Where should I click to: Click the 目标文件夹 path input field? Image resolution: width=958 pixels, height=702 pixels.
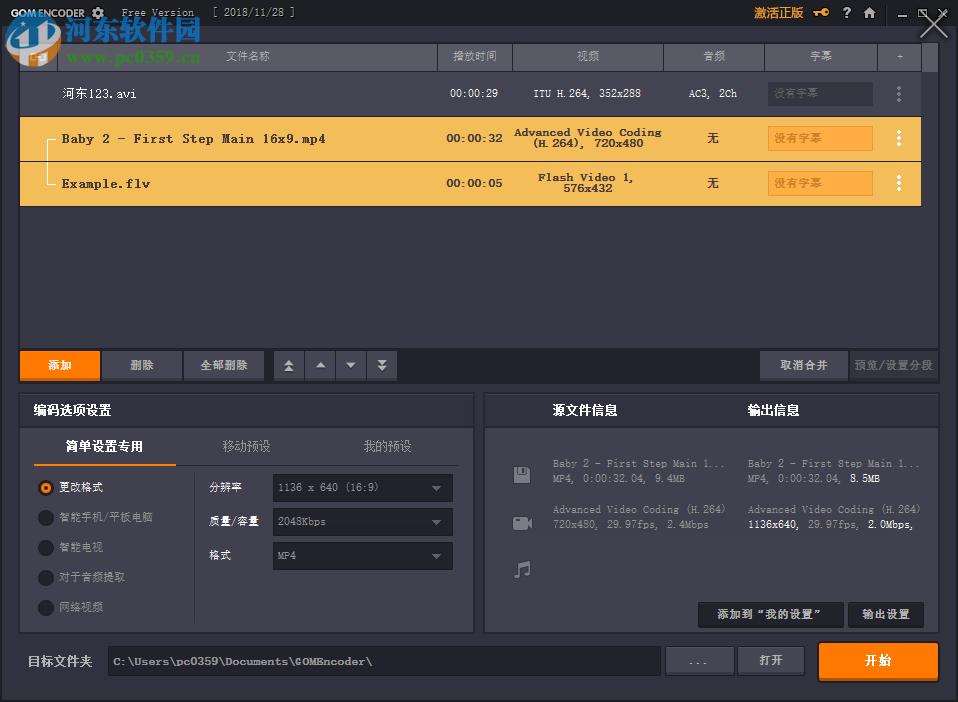coord(383,660)
